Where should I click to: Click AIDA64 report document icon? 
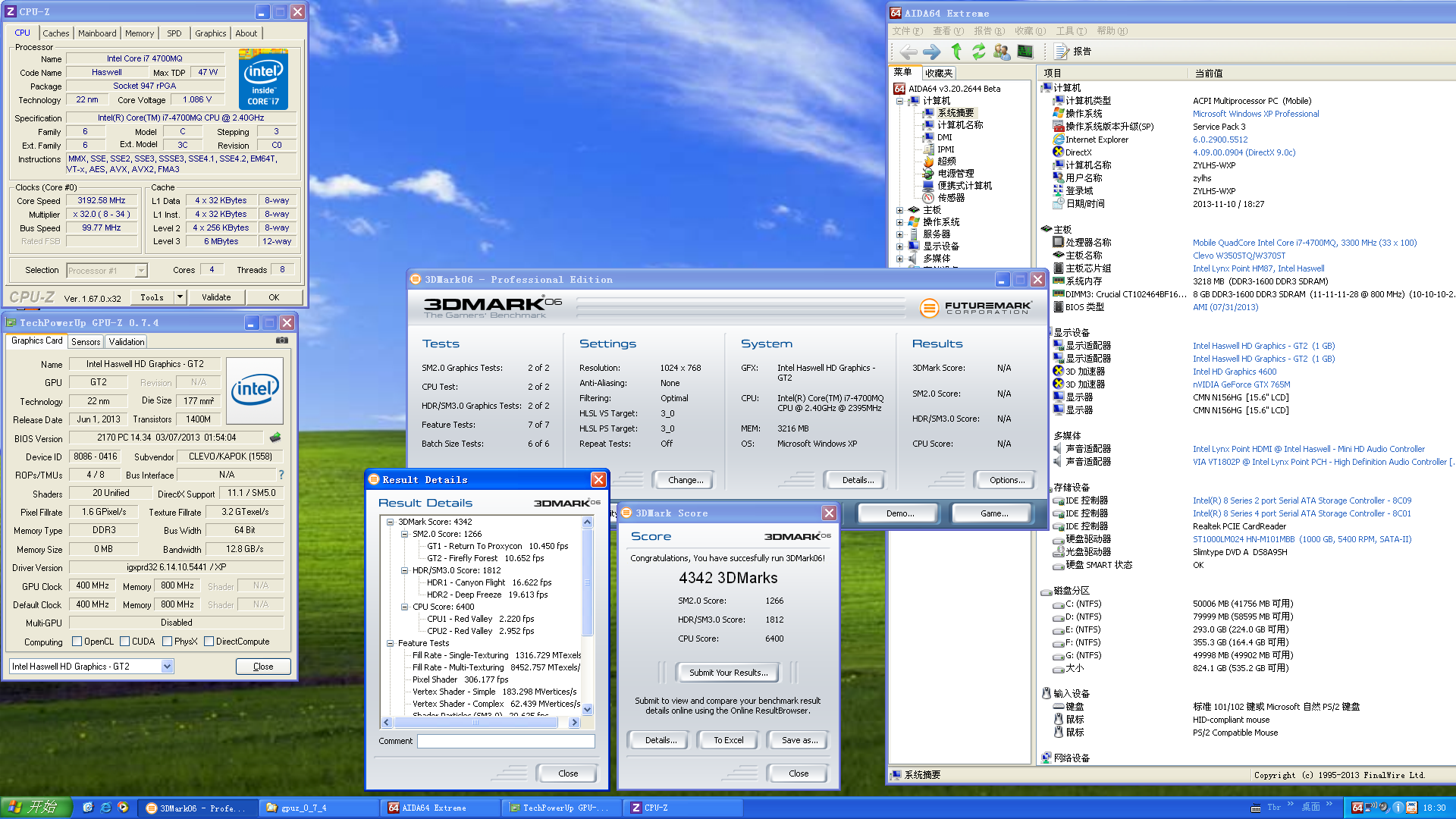pos(1062,52)
